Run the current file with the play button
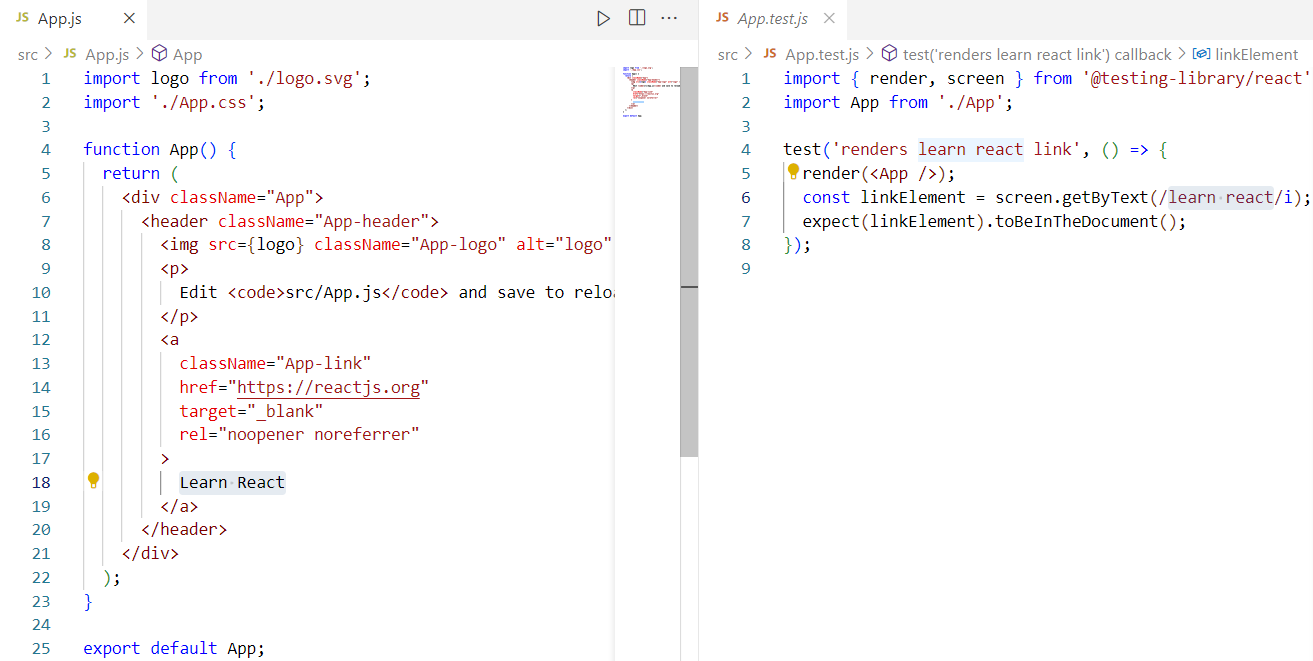The image size is (1313, 661). [603, 17]
